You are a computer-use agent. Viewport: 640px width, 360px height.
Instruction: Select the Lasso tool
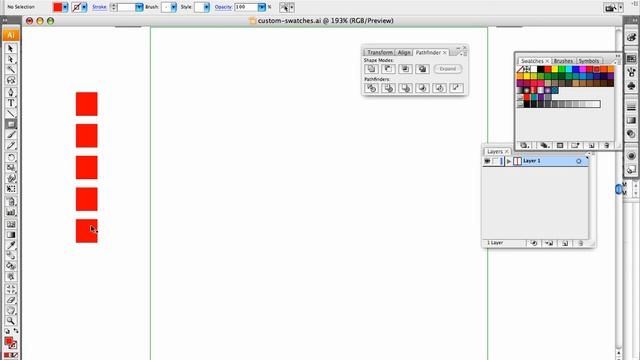click(11, 80)
